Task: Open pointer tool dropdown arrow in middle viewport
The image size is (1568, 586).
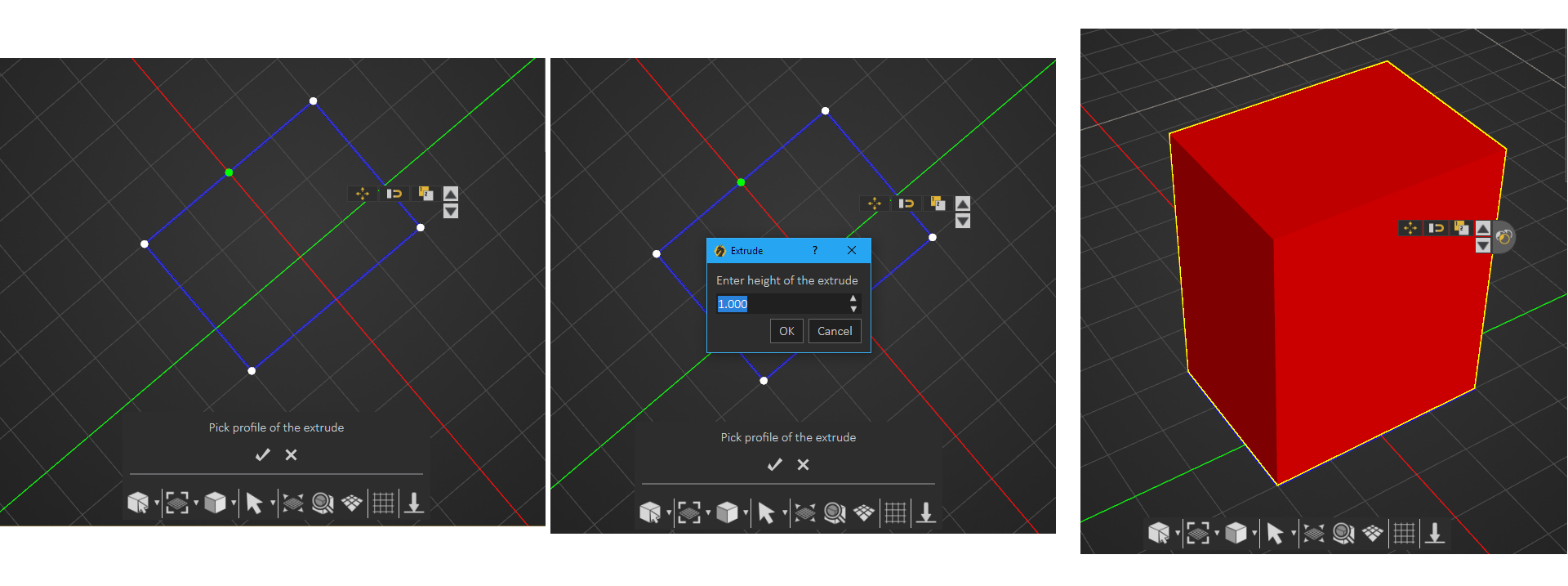Action: click(x=785, y=512)
